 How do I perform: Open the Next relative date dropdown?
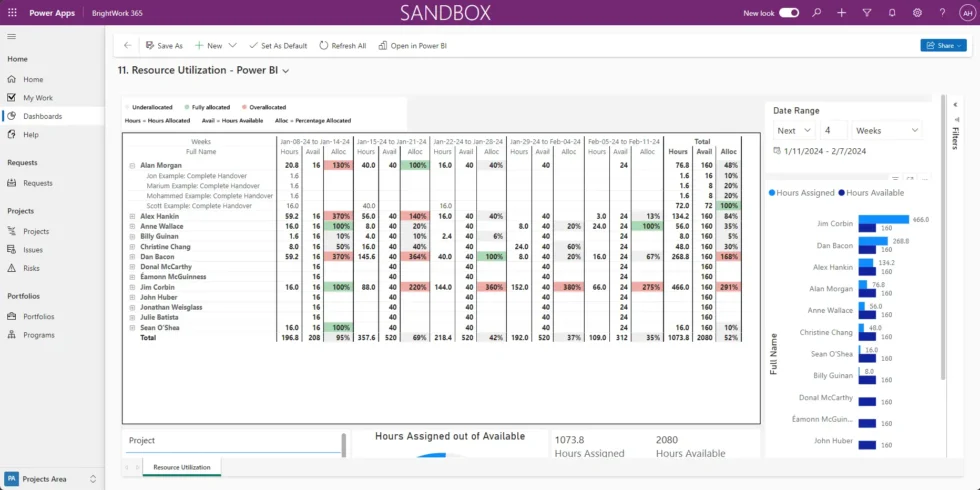pos(795,130)
